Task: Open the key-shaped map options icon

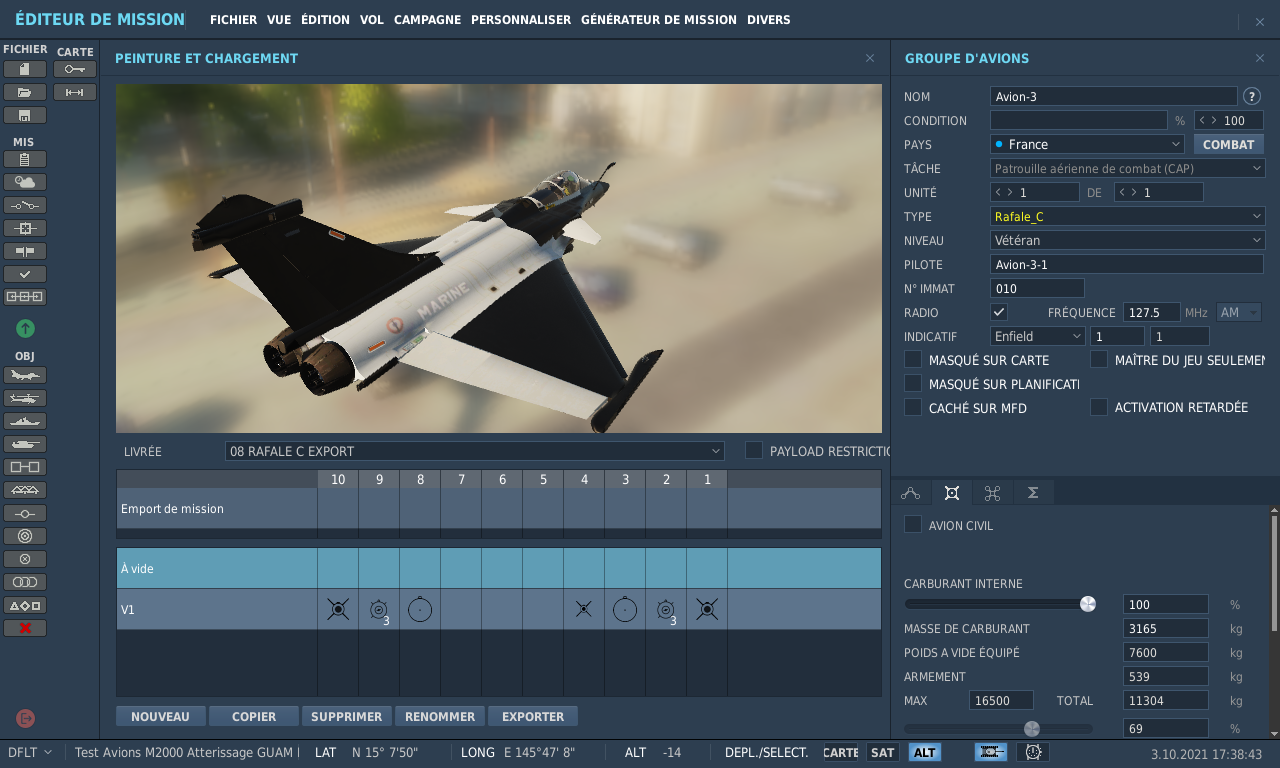Action: click(75, 69)
